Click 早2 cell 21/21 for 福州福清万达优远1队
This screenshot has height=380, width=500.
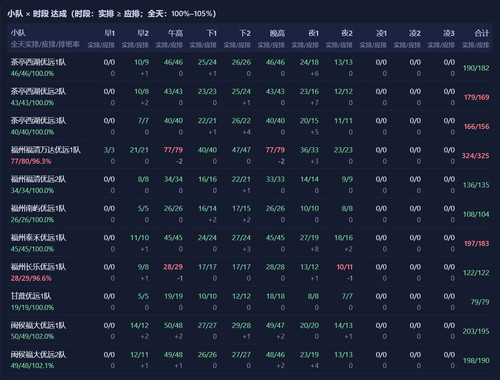tap(139, 150)
